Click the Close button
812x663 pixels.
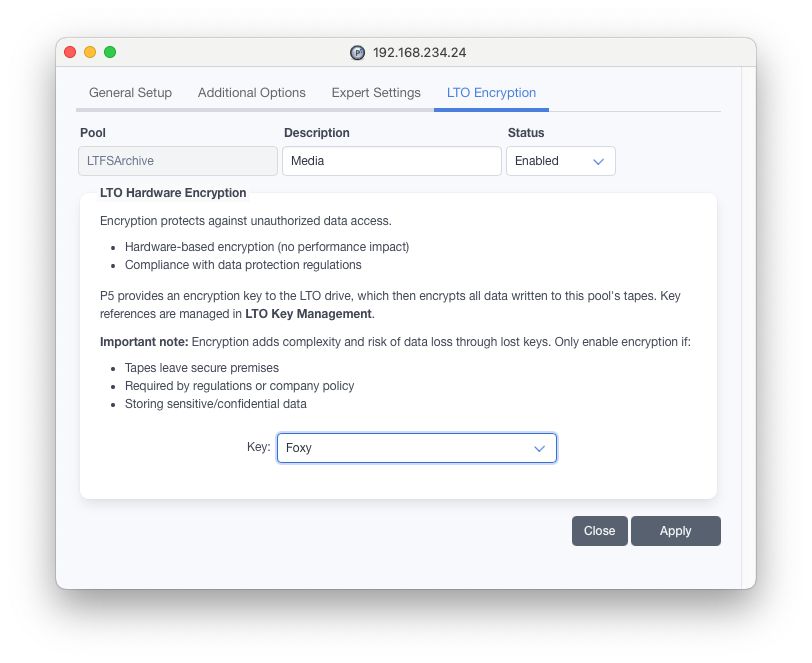(600, 531)
